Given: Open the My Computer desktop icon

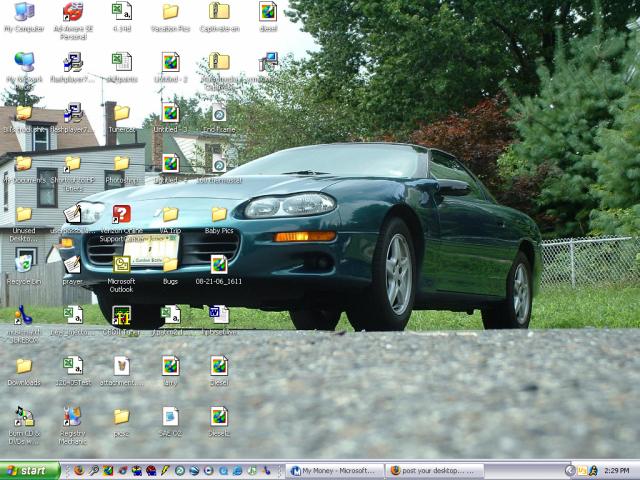Looking at the screenshot, I should click(x=23, y=13).
